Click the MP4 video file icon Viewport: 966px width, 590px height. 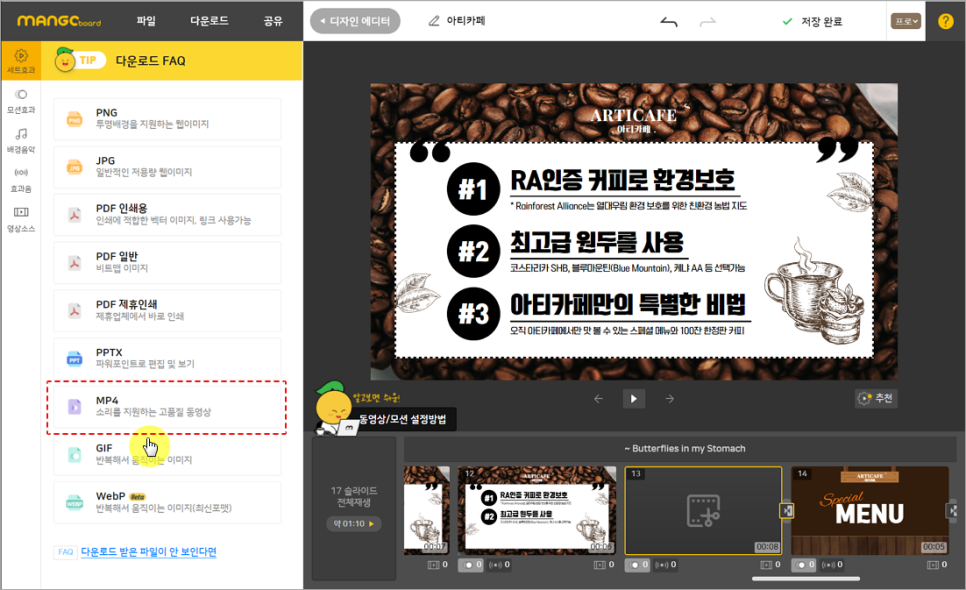[75, 406]
